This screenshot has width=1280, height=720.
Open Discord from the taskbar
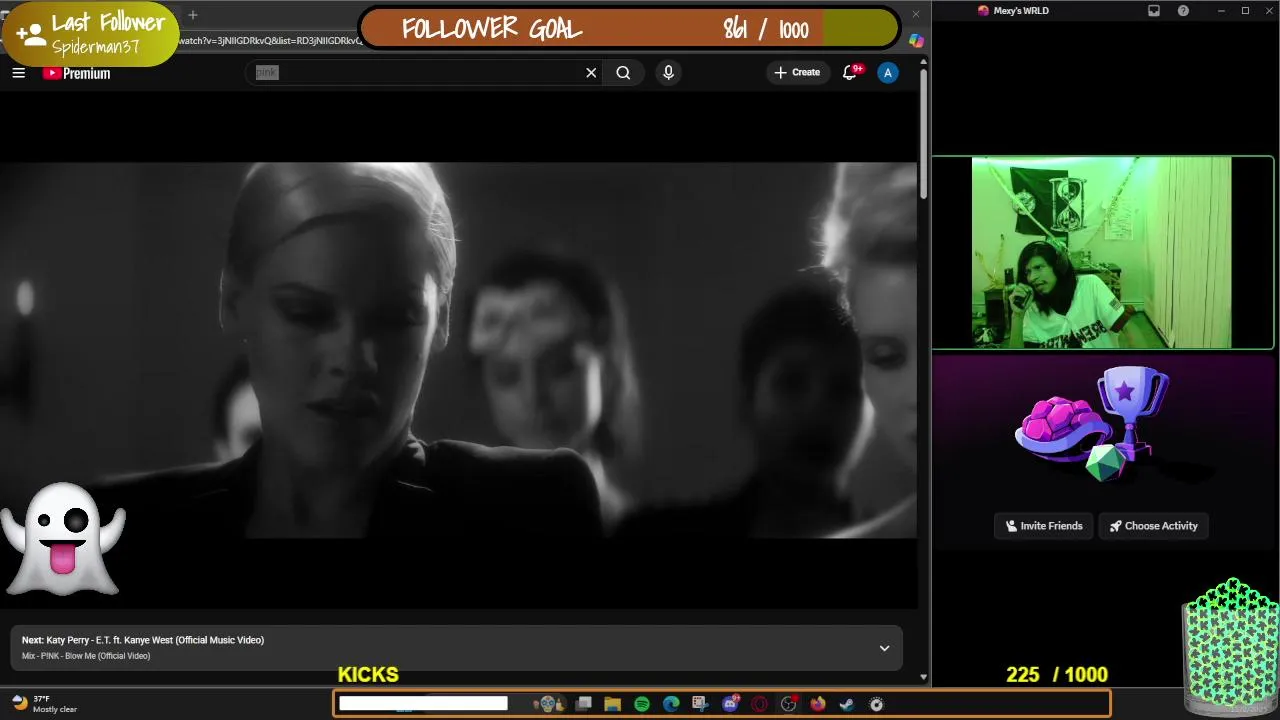(x=730, y=704)
